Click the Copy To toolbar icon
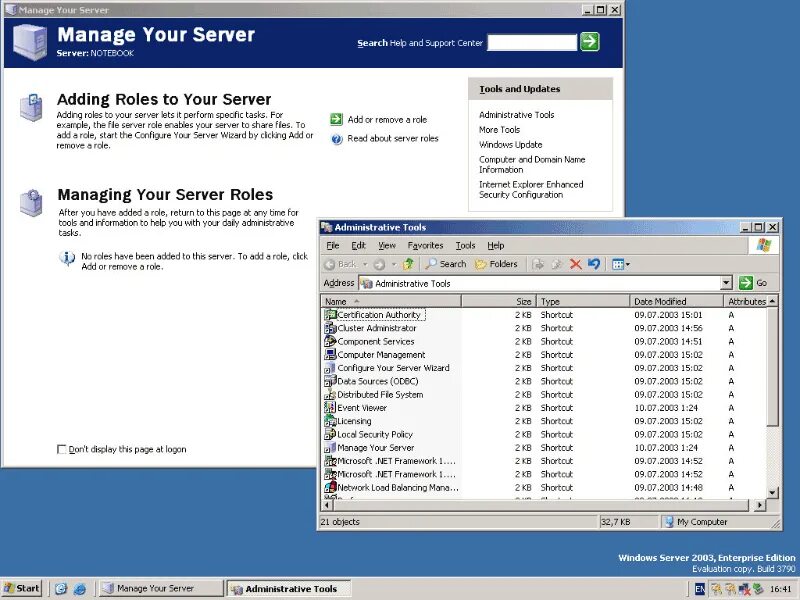This screenshot has height=600, width=800. pos(557,264)
